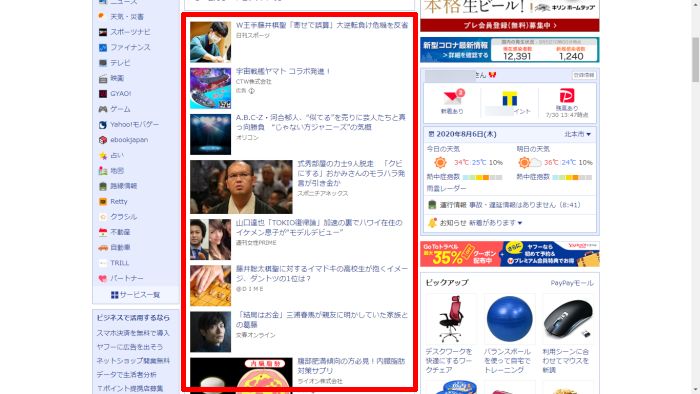The width and height of the screenshot is (700, 394).
Task: Open the テレビ sidebar icon
Action: pos(103,63)
